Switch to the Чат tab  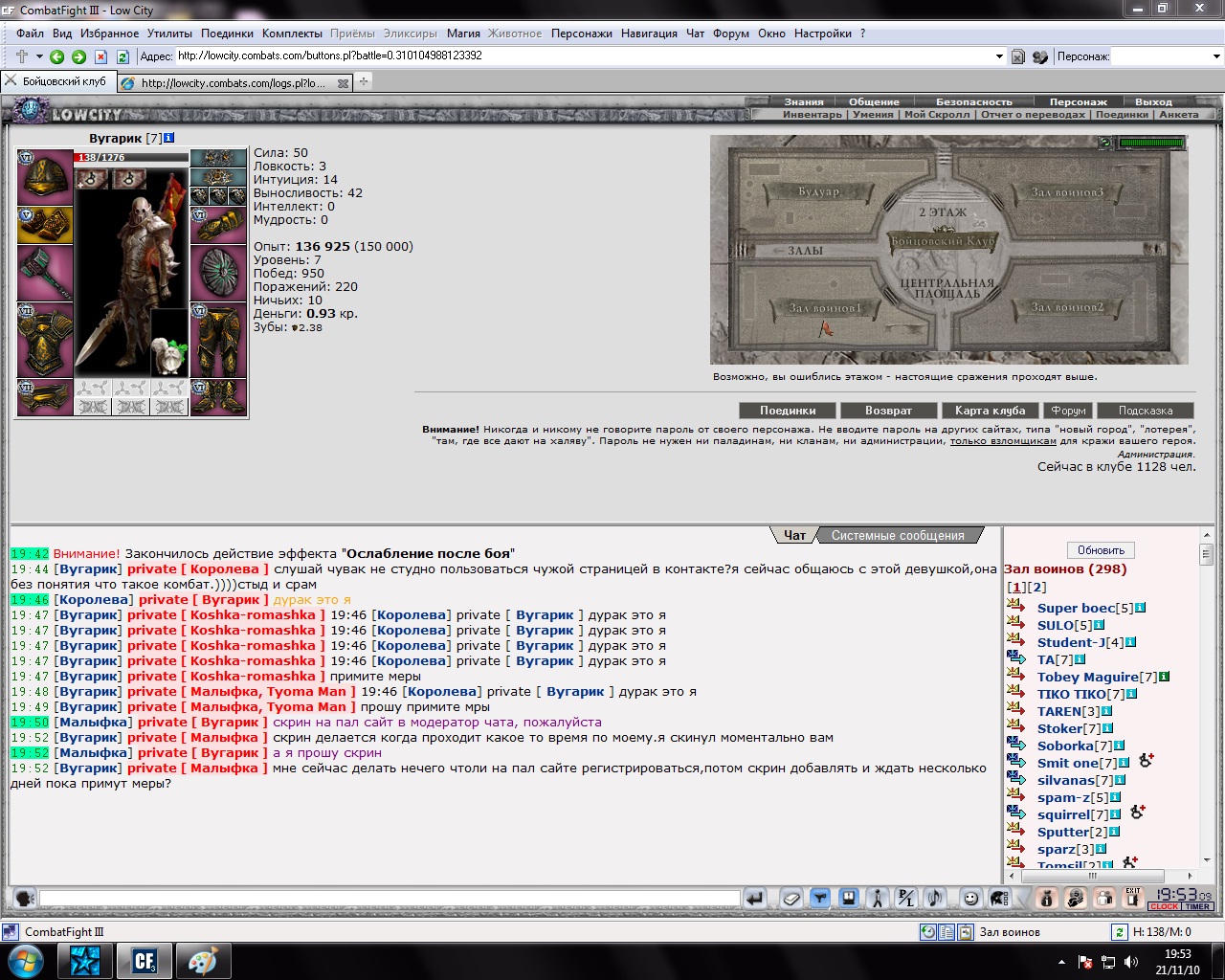point(794,535)
